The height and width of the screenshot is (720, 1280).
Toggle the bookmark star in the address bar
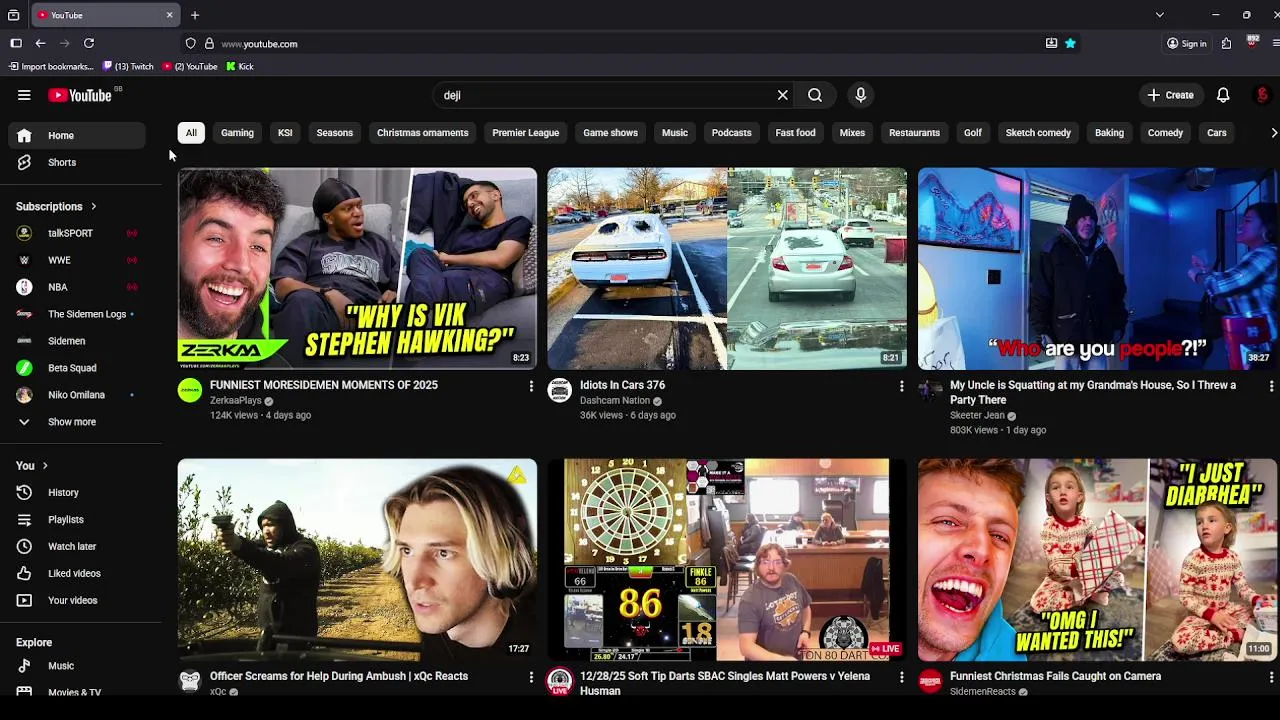(x=1070, y=43)
